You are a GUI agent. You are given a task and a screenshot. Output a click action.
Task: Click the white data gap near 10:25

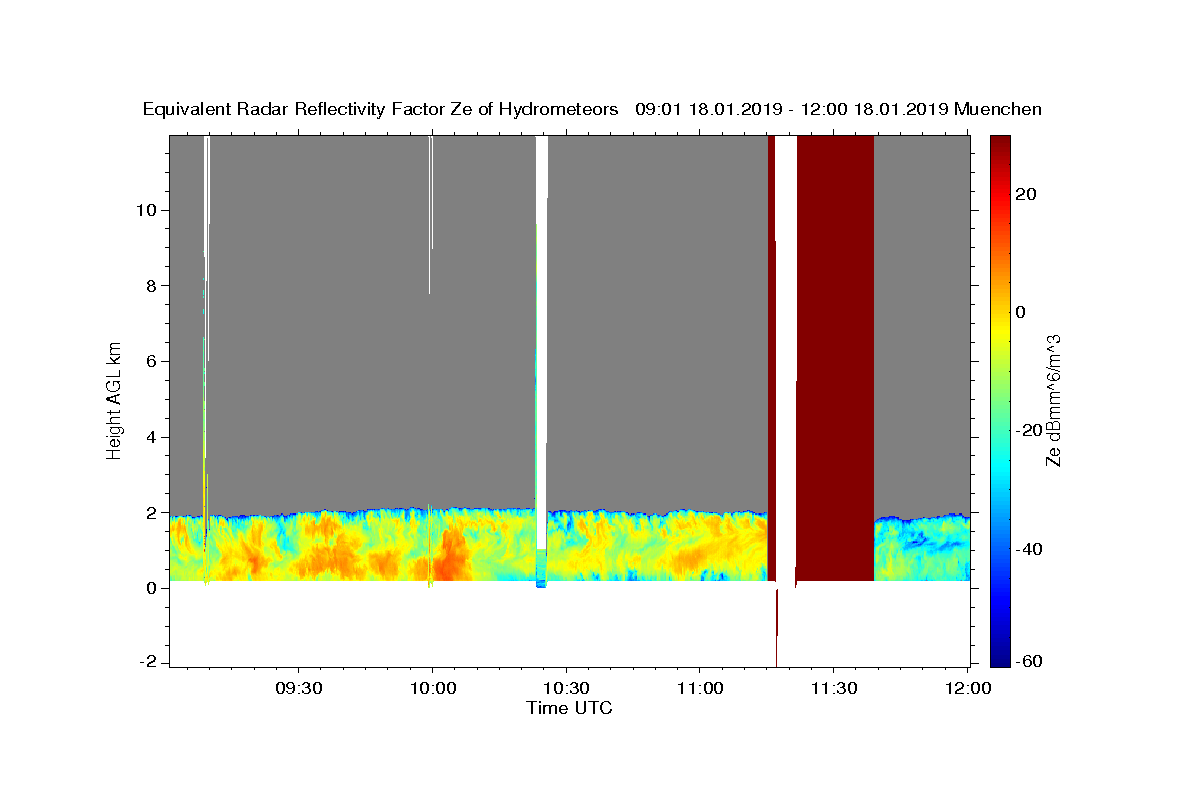542,340
